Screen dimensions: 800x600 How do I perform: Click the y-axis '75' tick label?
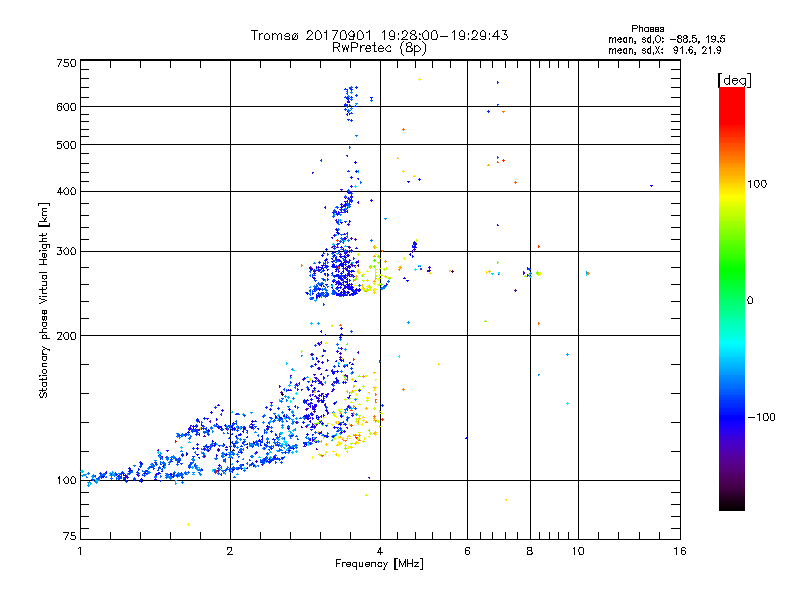tap(70, 536)
